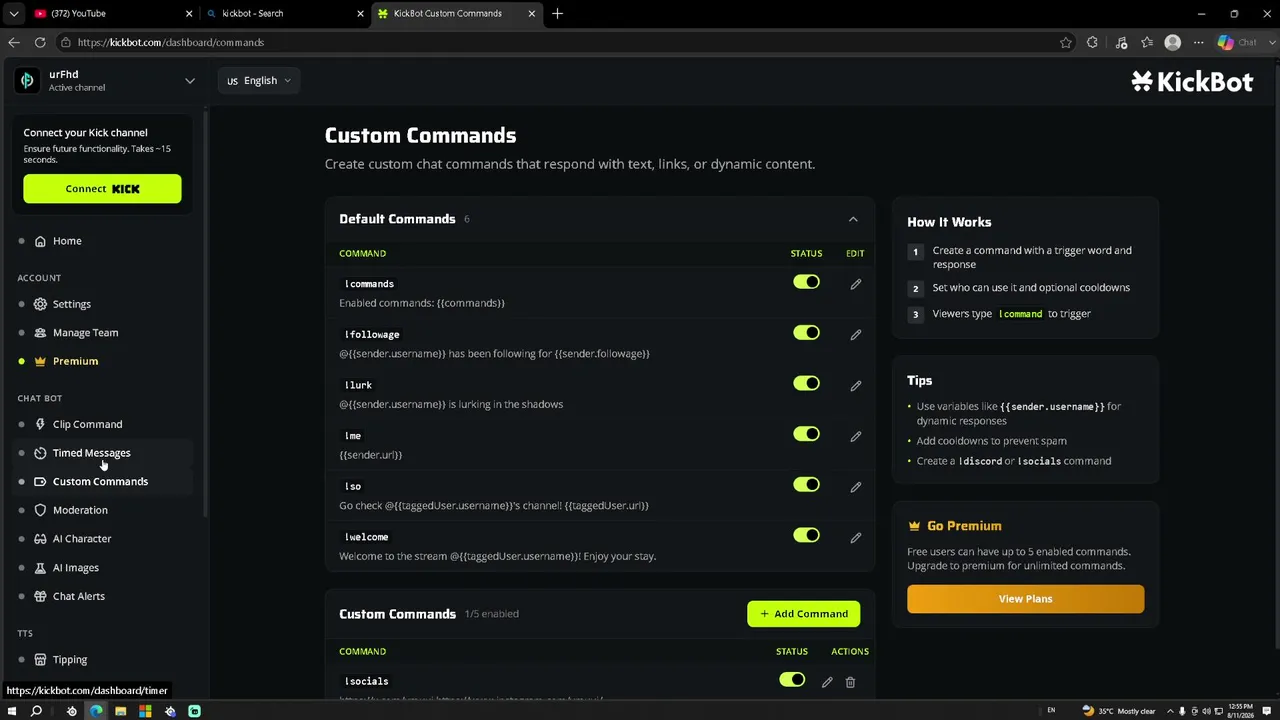Open browser tab search dropdown arrow

pos(13,13)
